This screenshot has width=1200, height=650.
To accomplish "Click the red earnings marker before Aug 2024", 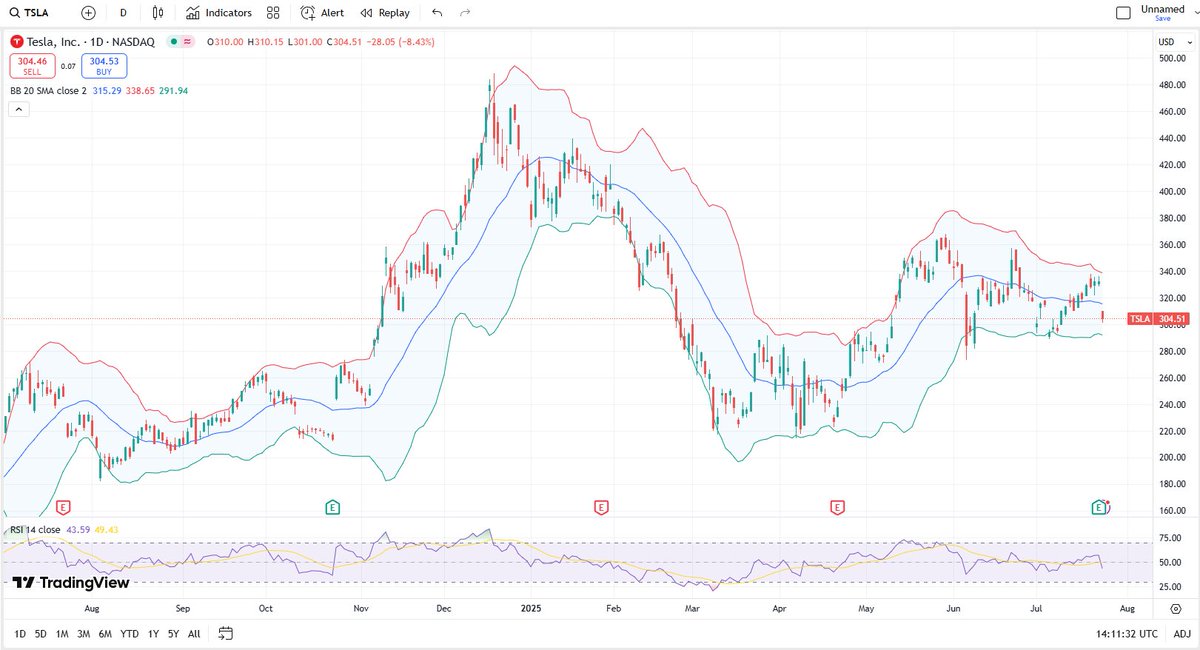I will (64, 508).
